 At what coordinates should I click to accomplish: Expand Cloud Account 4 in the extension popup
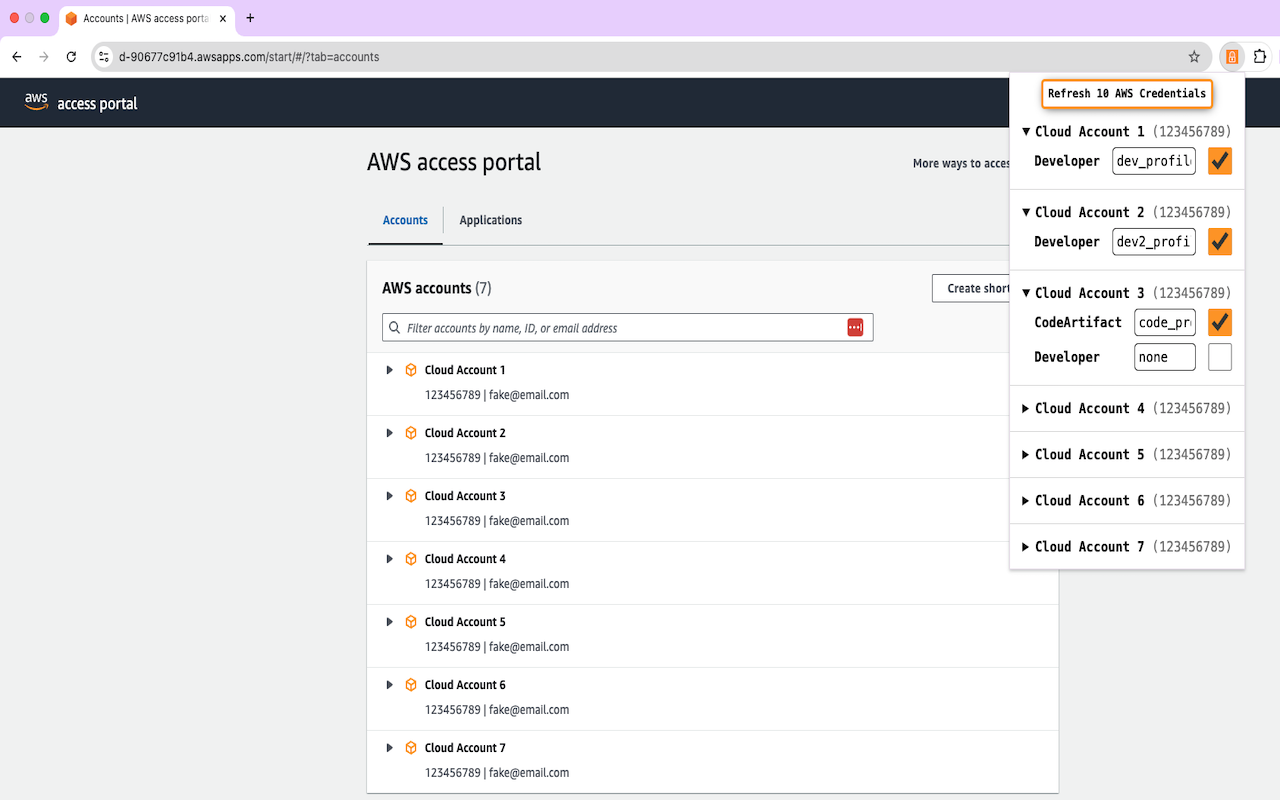[1025, 408]
